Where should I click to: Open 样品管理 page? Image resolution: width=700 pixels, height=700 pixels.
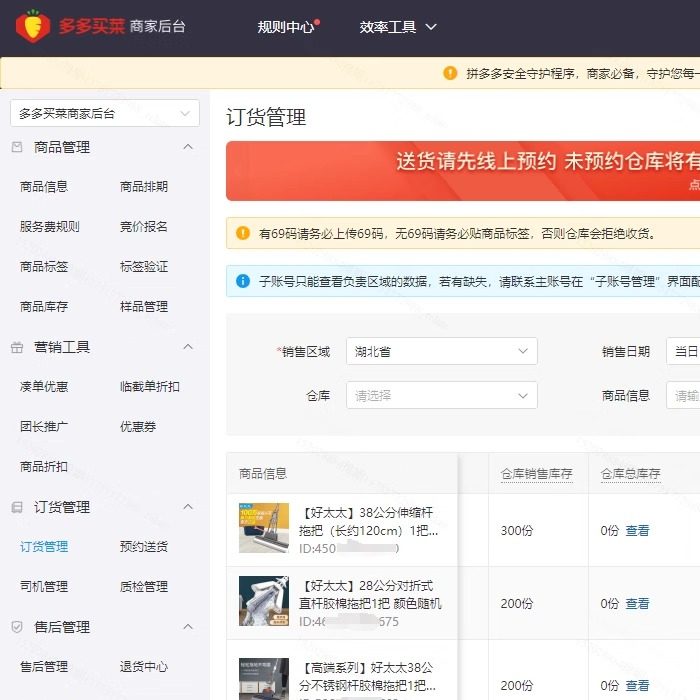click(x=144, y=307)
